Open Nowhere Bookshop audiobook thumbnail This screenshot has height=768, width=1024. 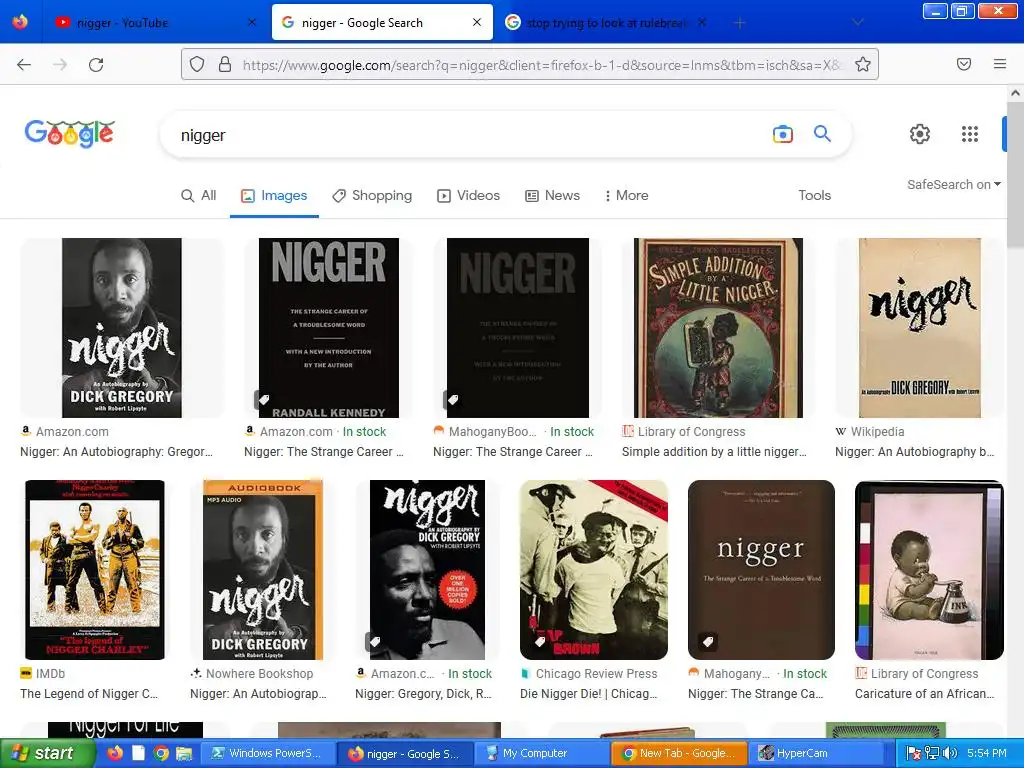(263, 569)
